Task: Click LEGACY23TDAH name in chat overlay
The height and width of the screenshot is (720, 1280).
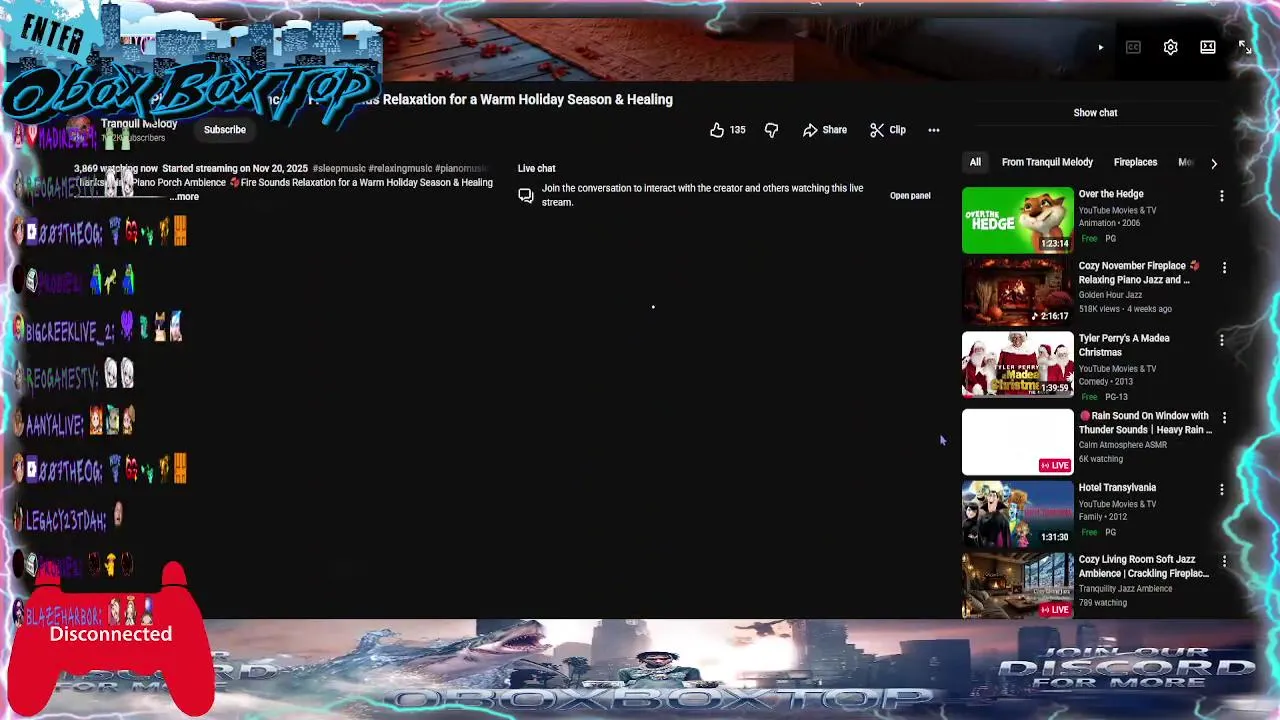Action: point(66,520)
